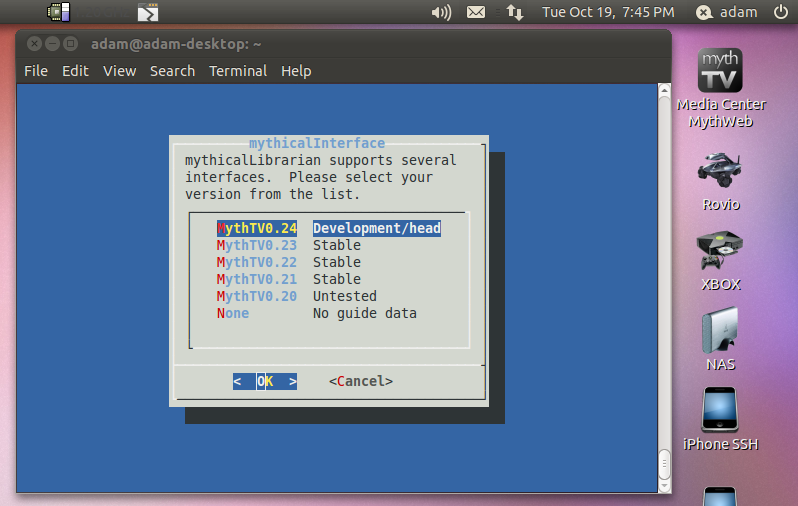Screen dimensions: 798x506
Task: Confirm with the OK button
Action: (x=265, y=381)
